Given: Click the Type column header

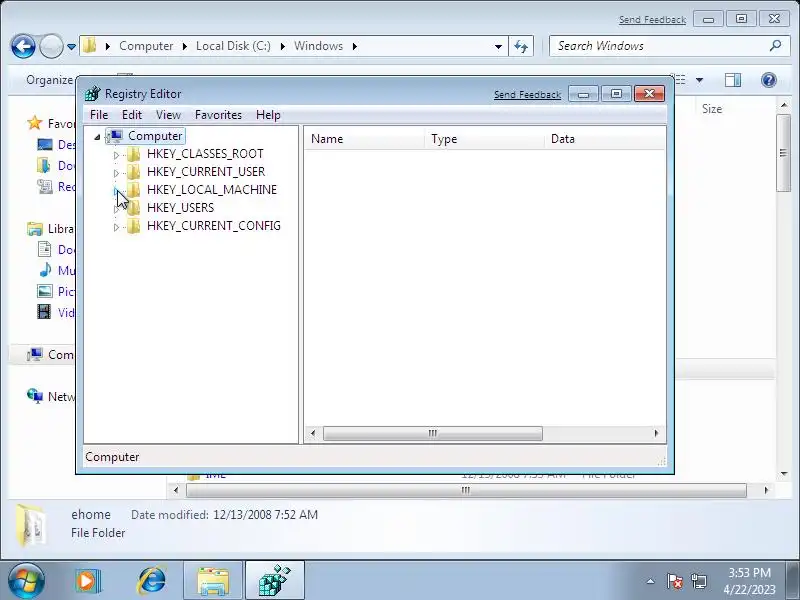Looking at the screenshot, I should tap(484, 139).
